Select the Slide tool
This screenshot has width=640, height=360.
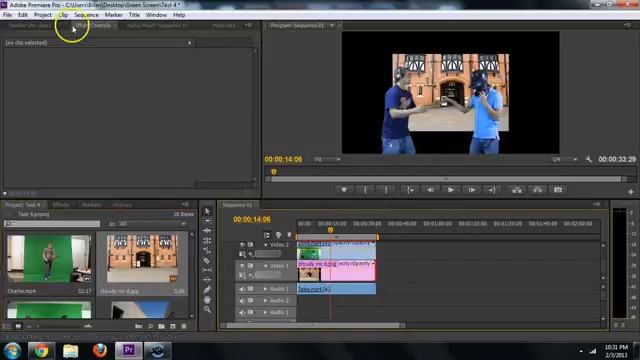point(207,280)
